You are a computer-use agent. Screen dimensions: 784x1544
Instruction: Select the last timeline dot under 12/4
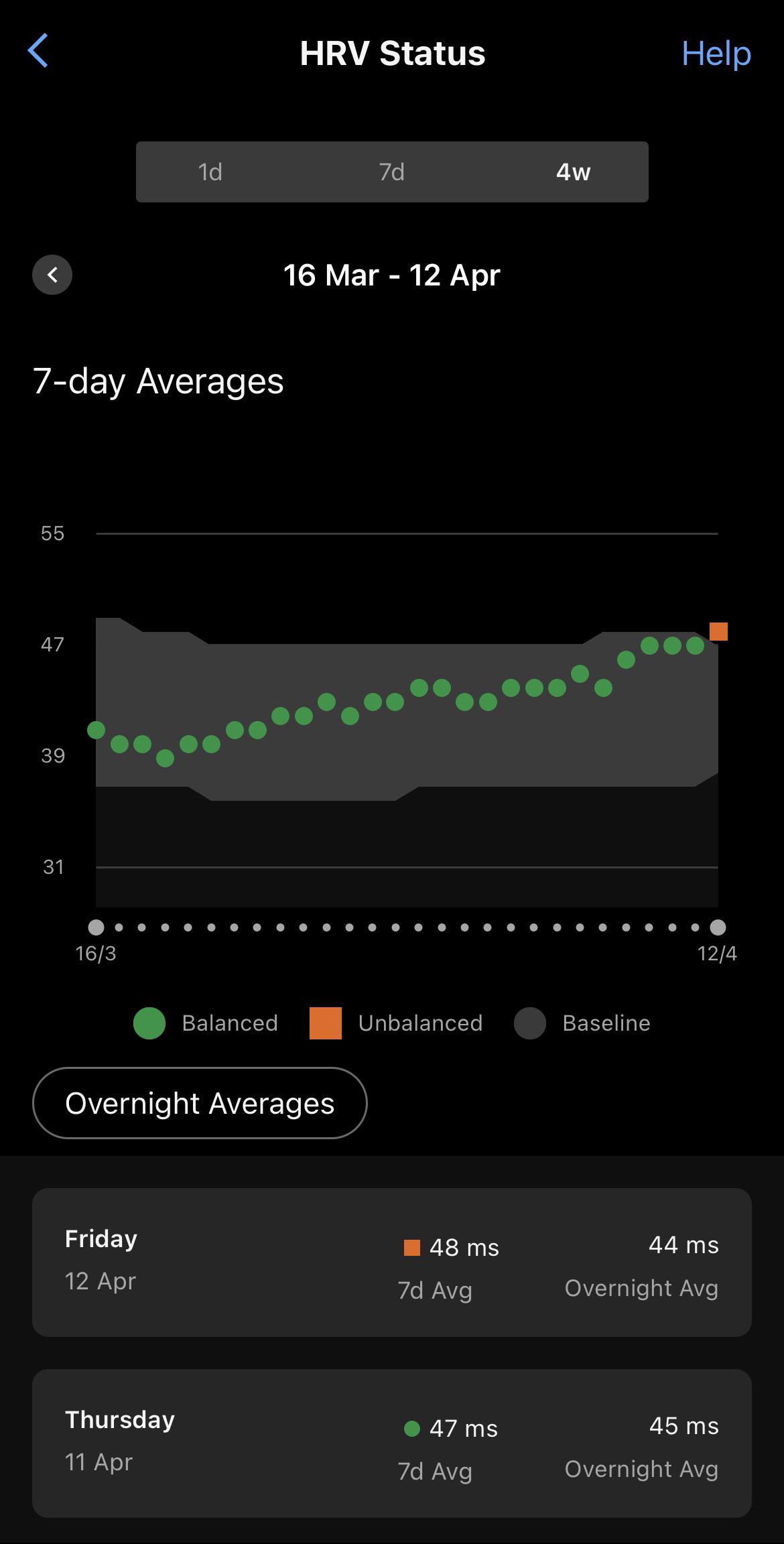coord(718,927)
